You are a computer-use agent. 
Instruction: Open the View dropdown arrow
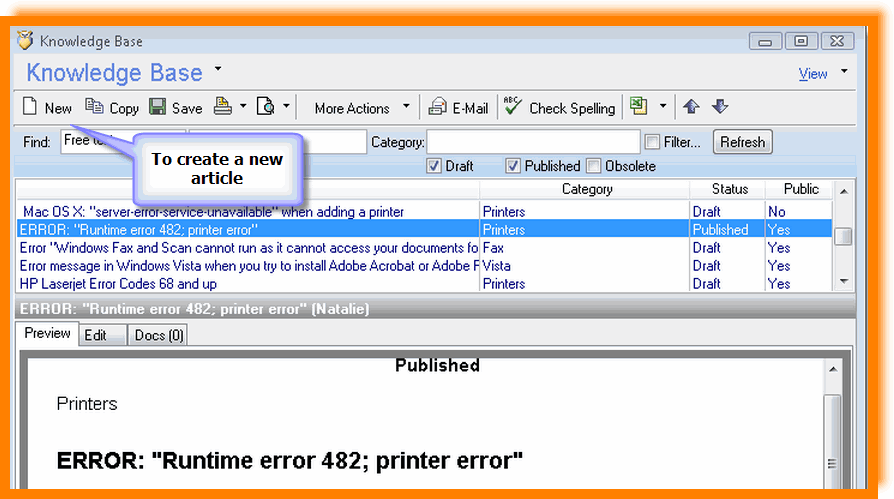point(843,72)
